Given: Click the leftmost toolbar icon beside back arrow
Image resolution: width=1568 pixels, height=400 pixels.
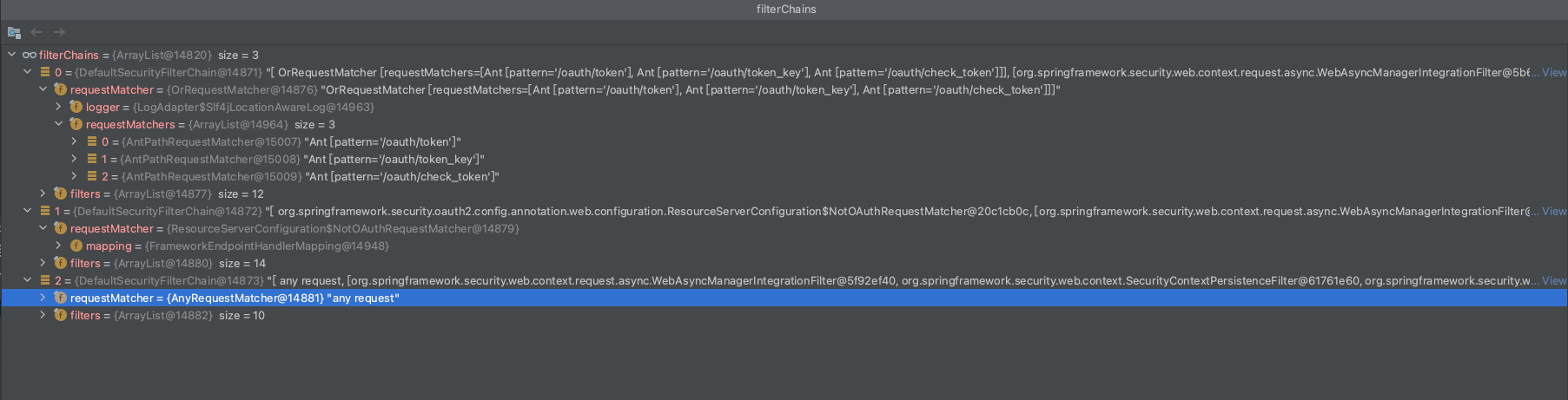Looking at the screenshot, I should point(14,32).
